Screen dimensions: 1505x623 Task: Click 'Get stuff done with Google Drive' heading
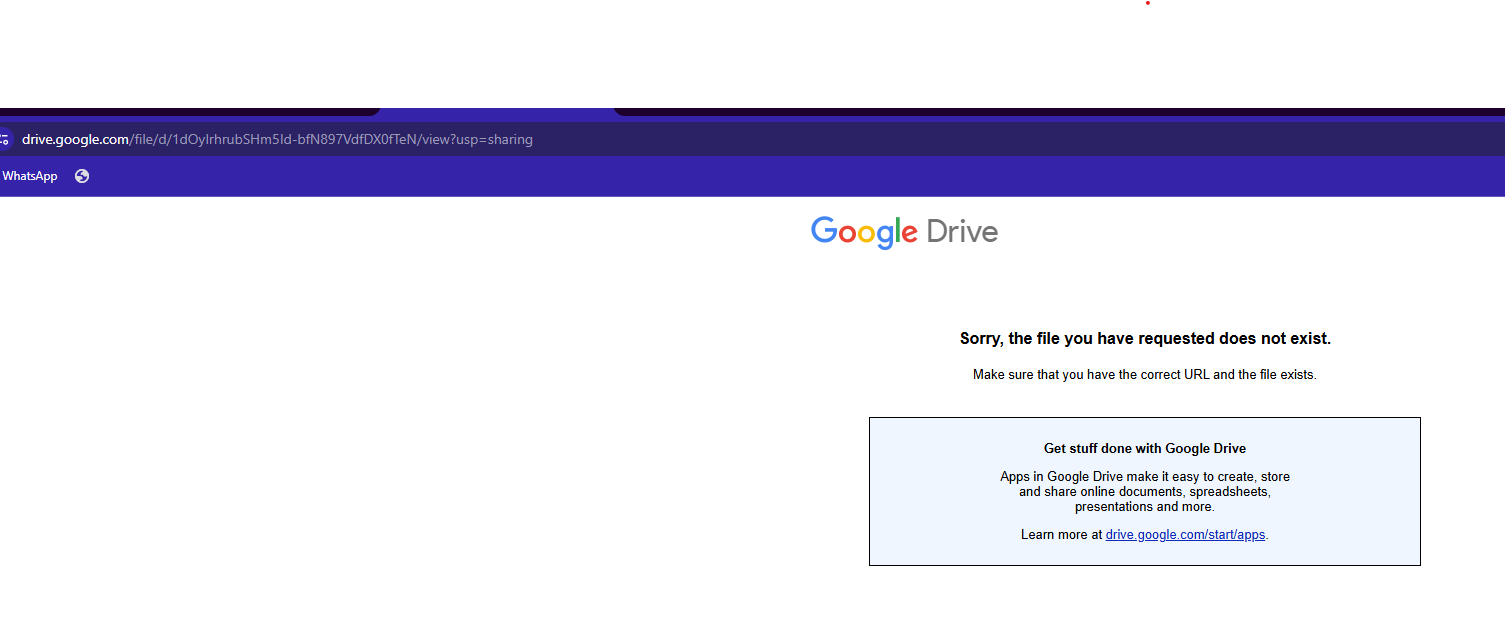pos(1145,449)
